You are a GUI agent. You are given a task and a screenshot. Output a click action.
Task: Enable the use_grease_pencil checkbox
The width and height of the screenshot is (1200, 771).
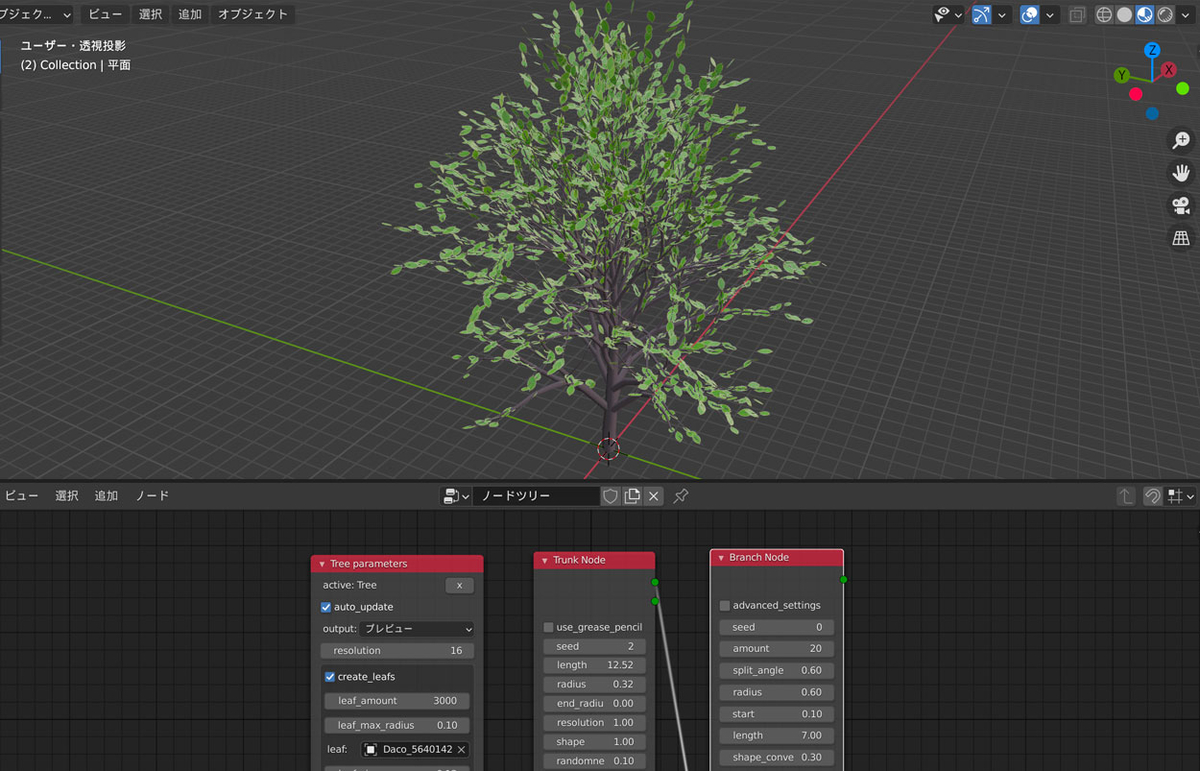point(549,627)
